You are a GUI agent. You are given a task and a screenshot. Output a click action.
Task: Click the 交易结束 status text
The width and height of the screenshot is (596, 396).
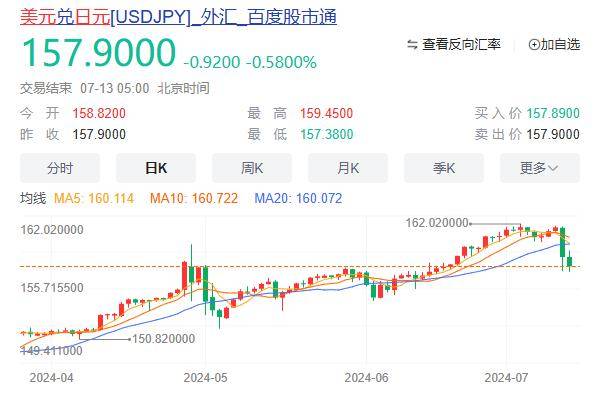[x=46, y=88]
